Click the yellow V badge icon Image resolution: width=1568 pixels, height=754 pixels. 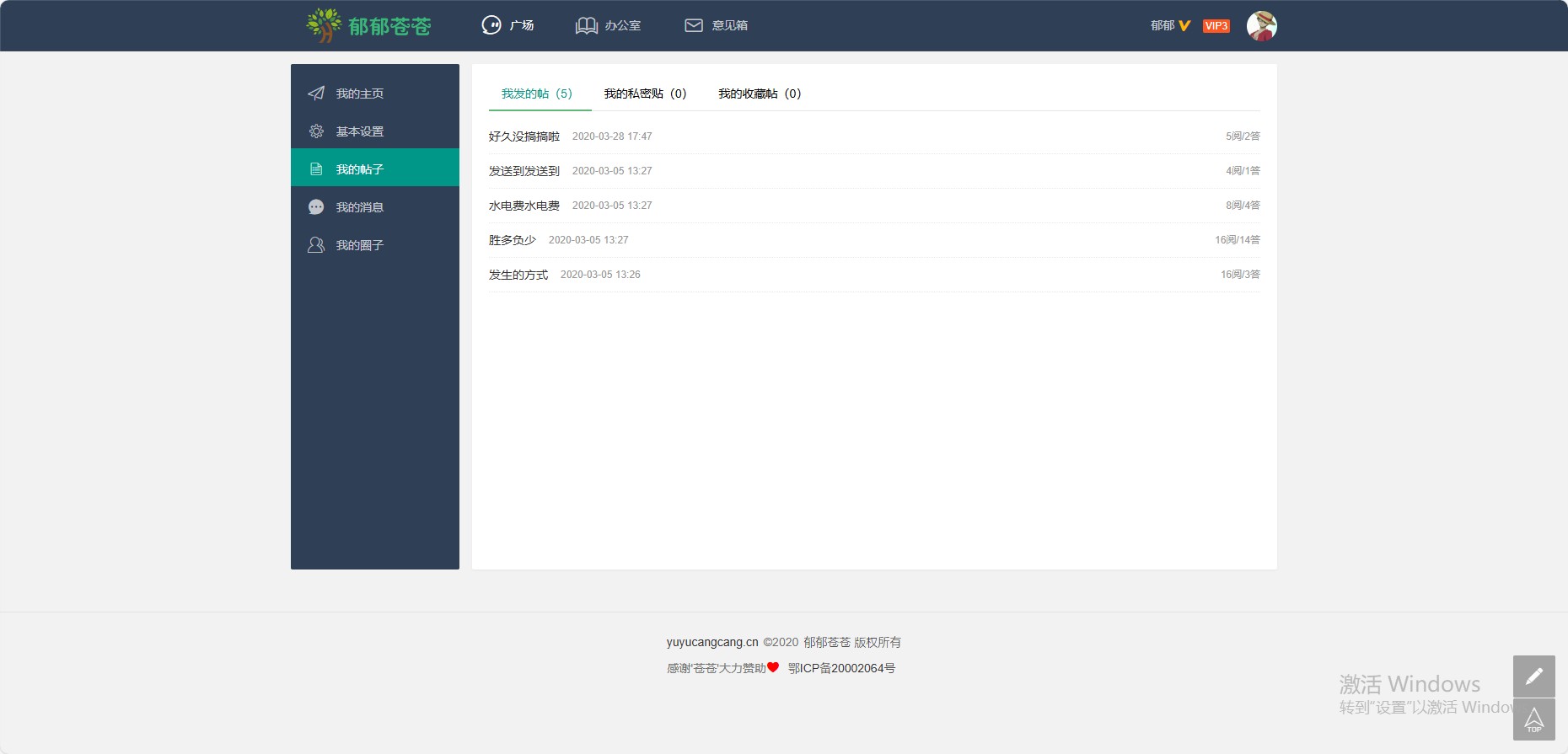[x=1184, y=25]
